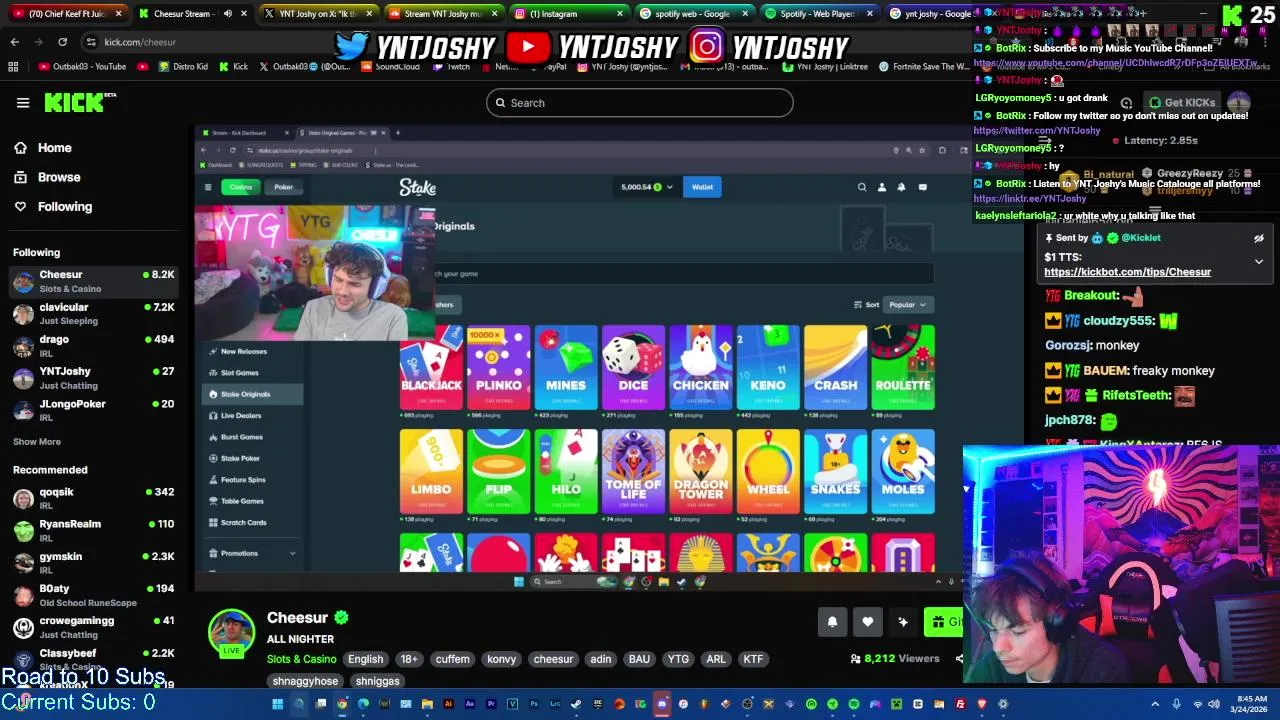Launch Microsoft Edge from taskbar
The width and height of the screenshot is (1280, 720).
363,704
